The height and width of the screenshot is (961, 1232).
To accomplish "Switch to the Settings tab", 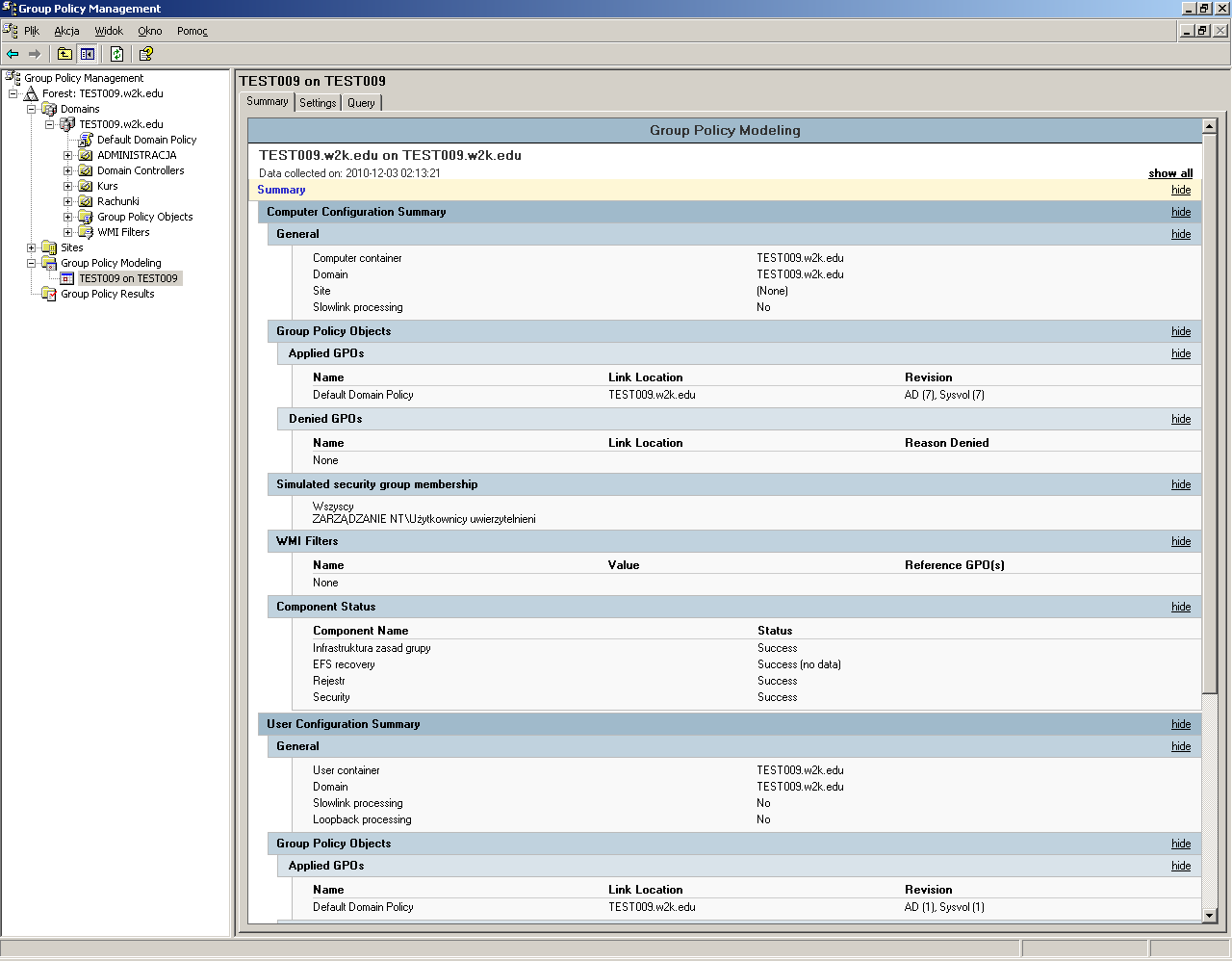I will pyautogui.click(x=318, y=103).
